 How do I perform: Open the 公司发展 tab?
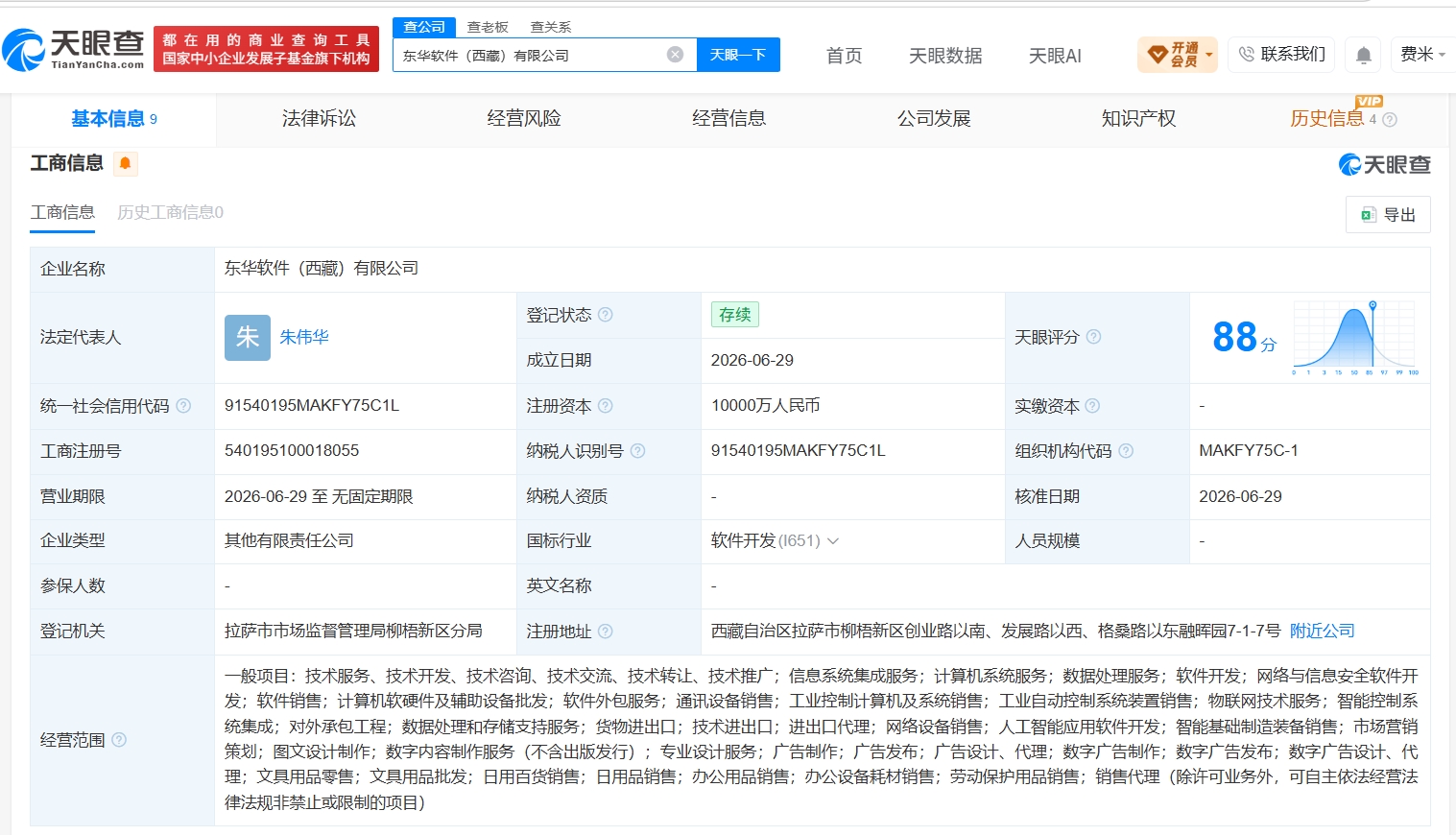934,119
